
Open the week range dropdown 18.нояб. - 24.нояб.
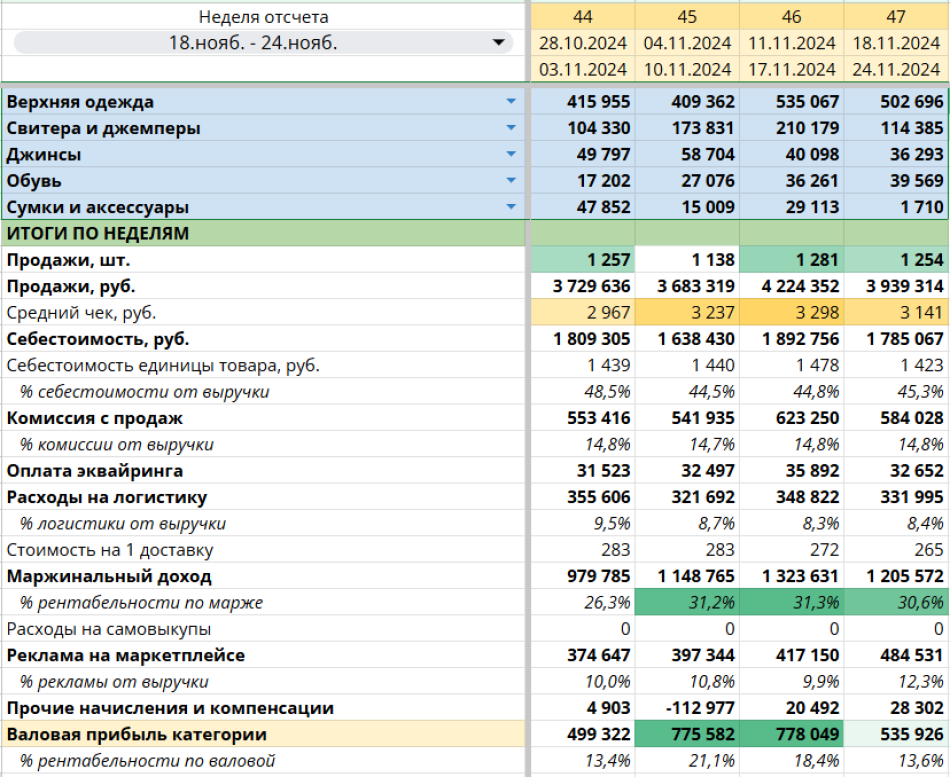coord(498,43)
